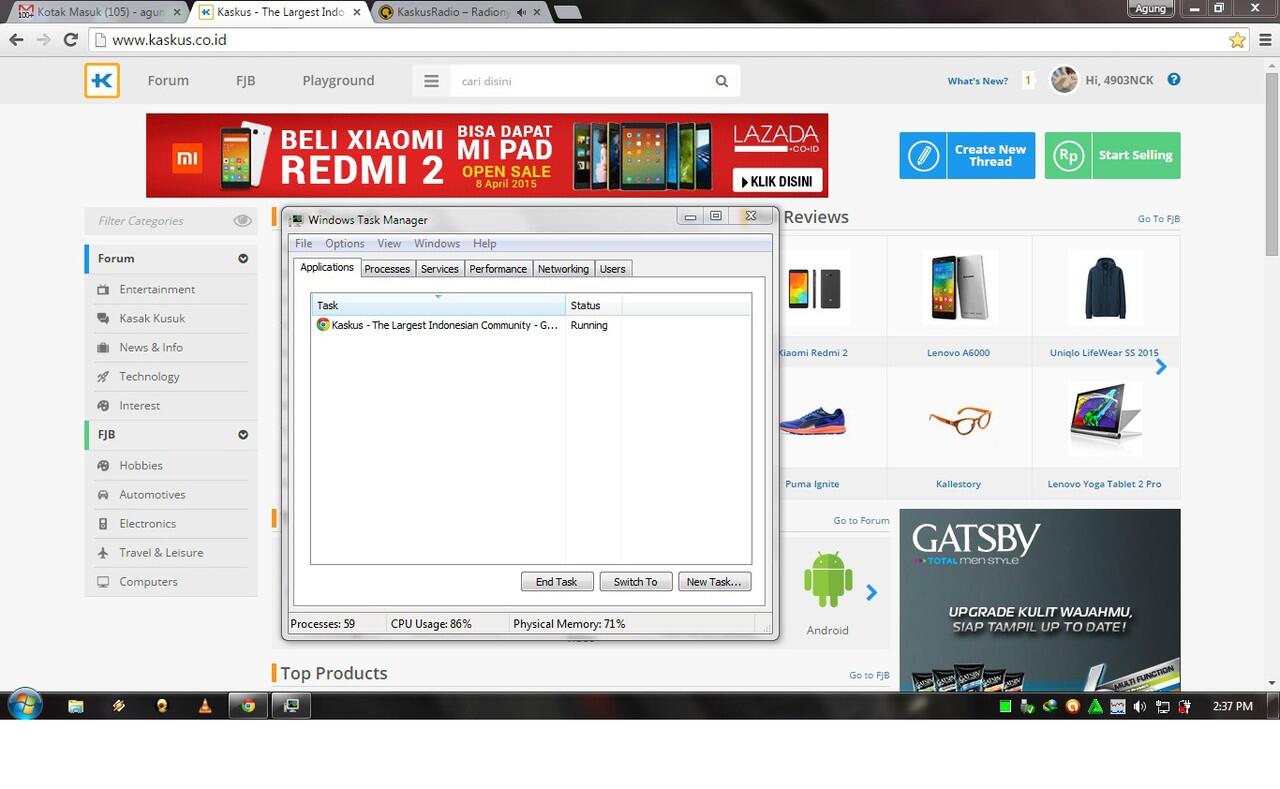Follow the Go to Forum link
1280x789 pixels.
[x=861, y=520]
